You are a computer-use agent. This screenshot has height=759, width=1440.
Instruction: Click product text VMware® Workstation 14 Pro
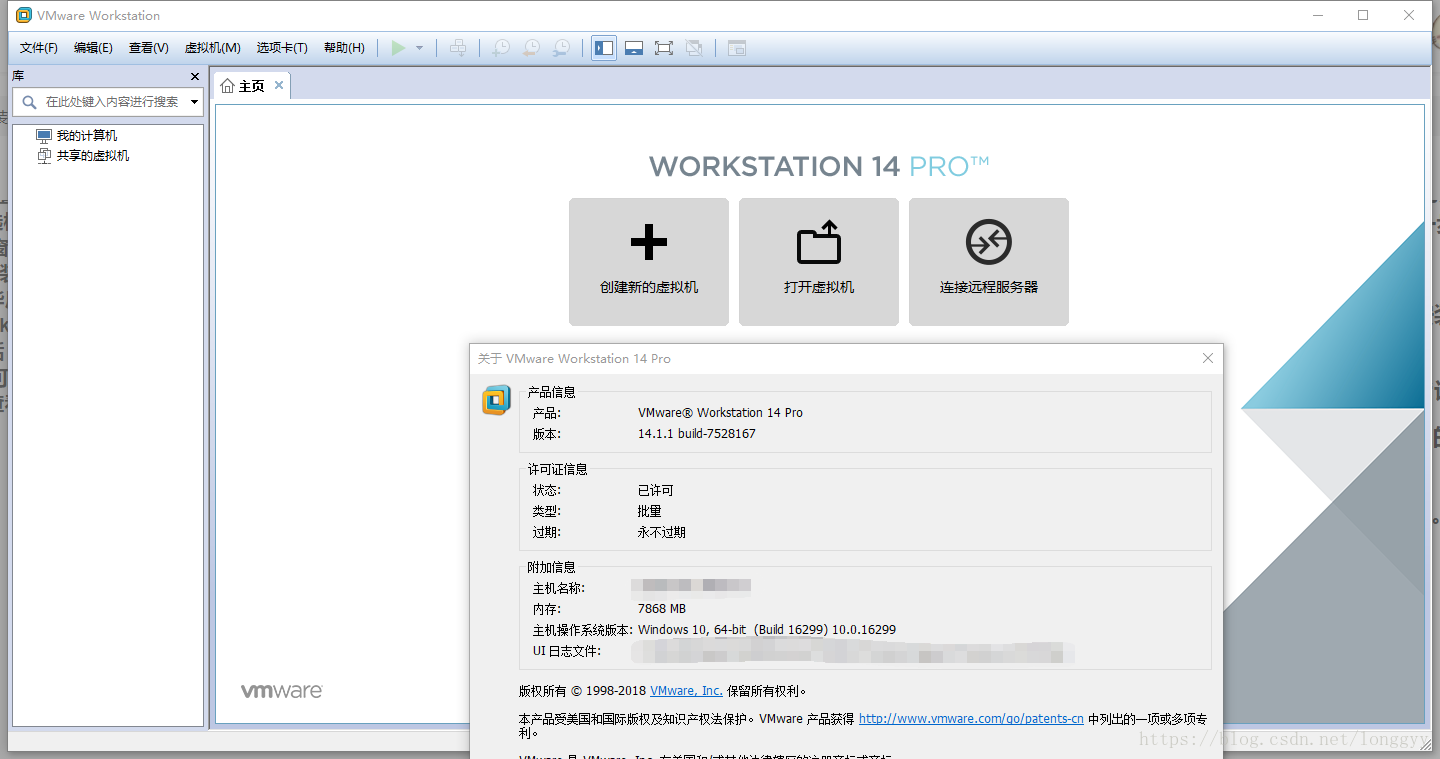click(x=720, y=412)
